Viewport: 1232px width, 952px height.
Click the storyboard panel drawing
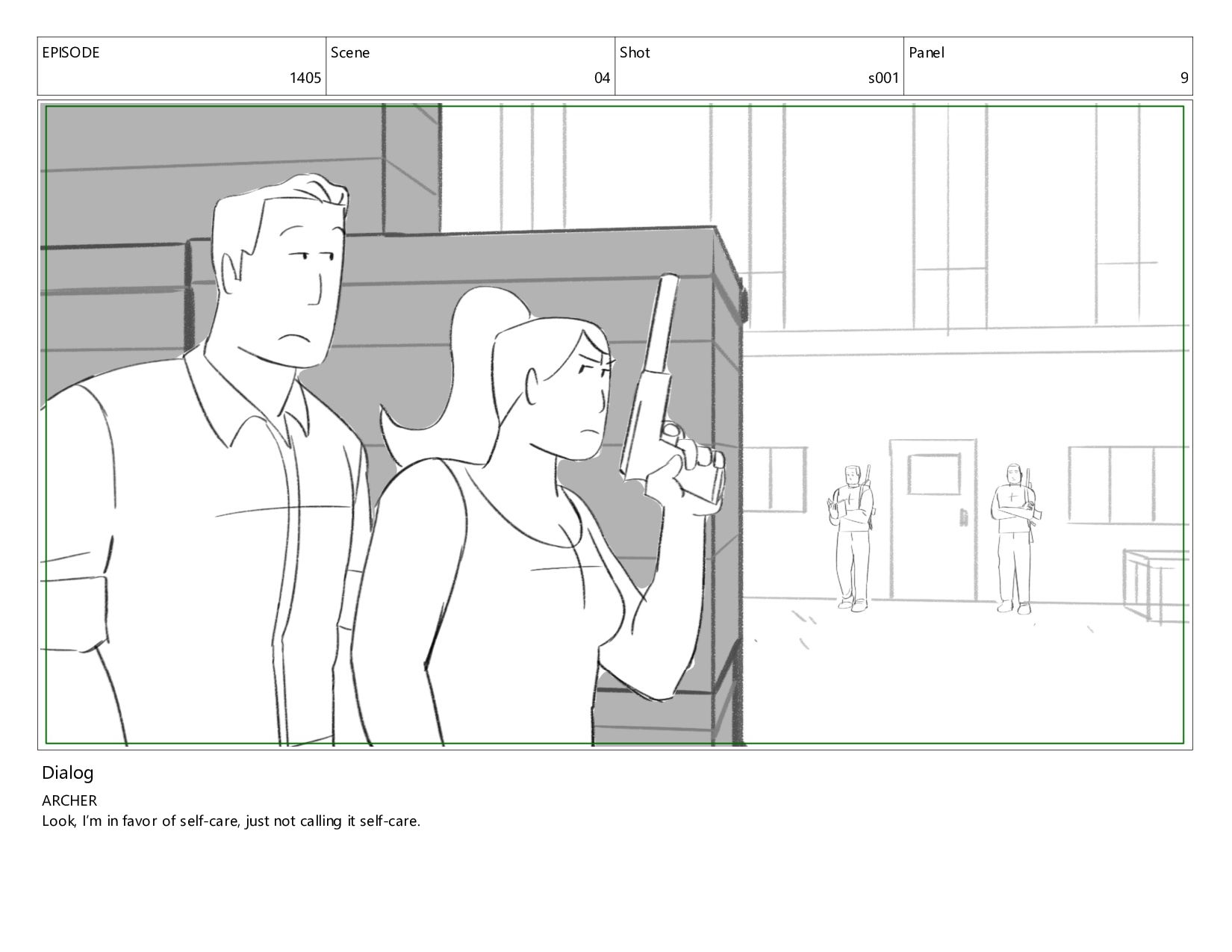tap(615, 425)
